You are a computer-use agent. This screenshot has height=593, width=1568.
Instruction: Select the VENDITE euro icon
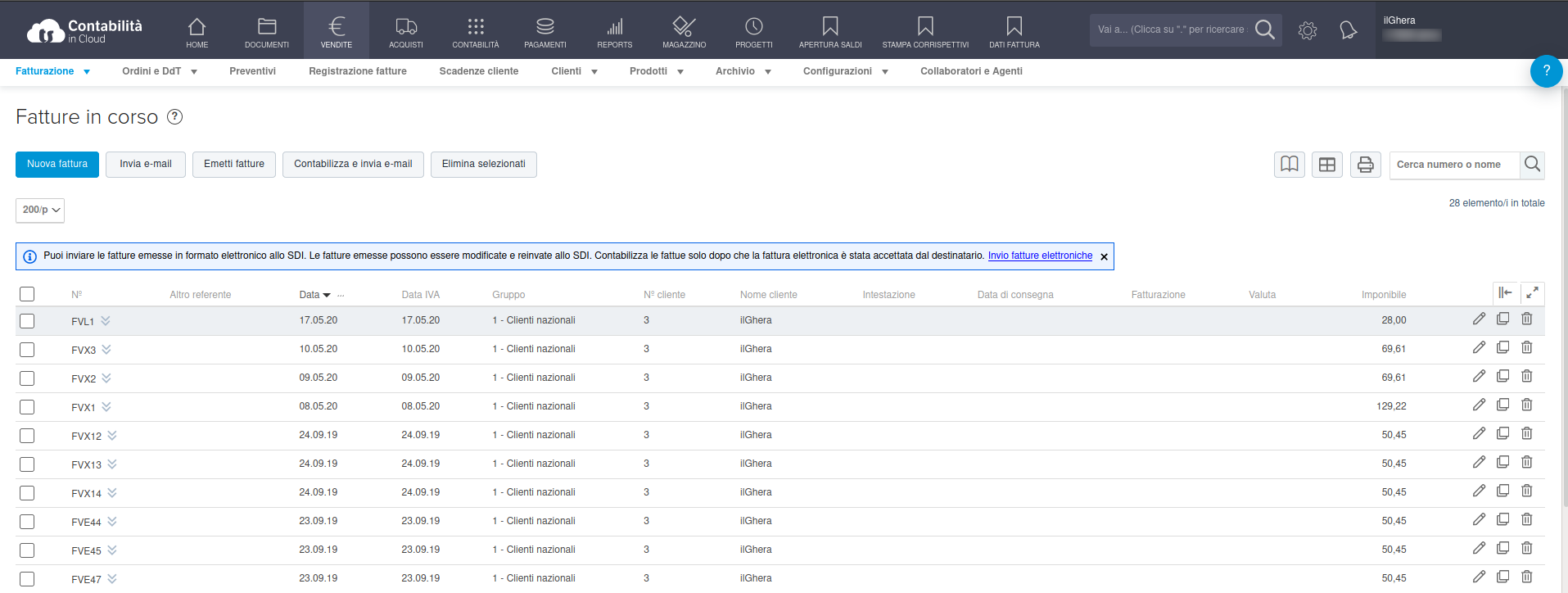337,27
